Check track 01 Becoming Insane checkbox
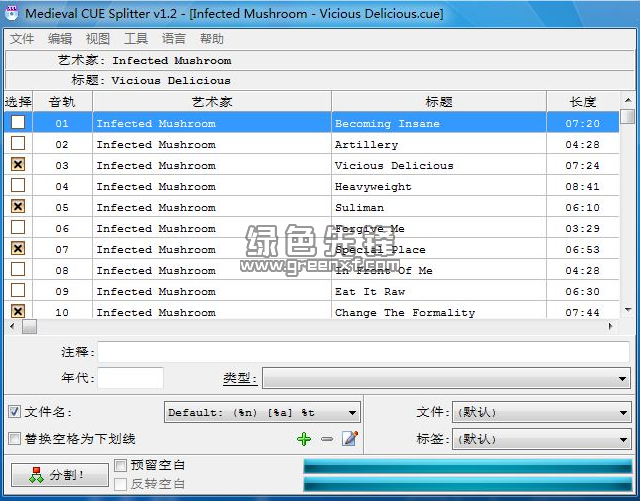This screenshot has height=501, width=640. (18, 122)
